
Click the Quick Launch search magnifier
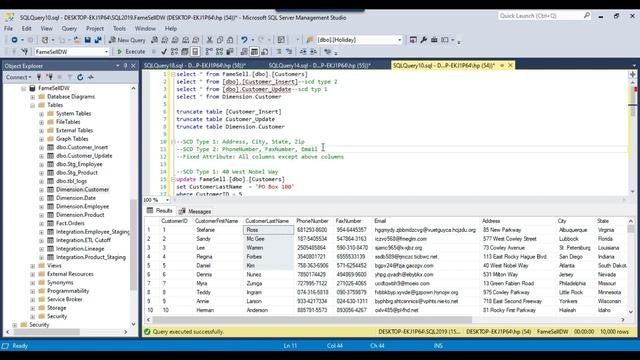(587, 16)
